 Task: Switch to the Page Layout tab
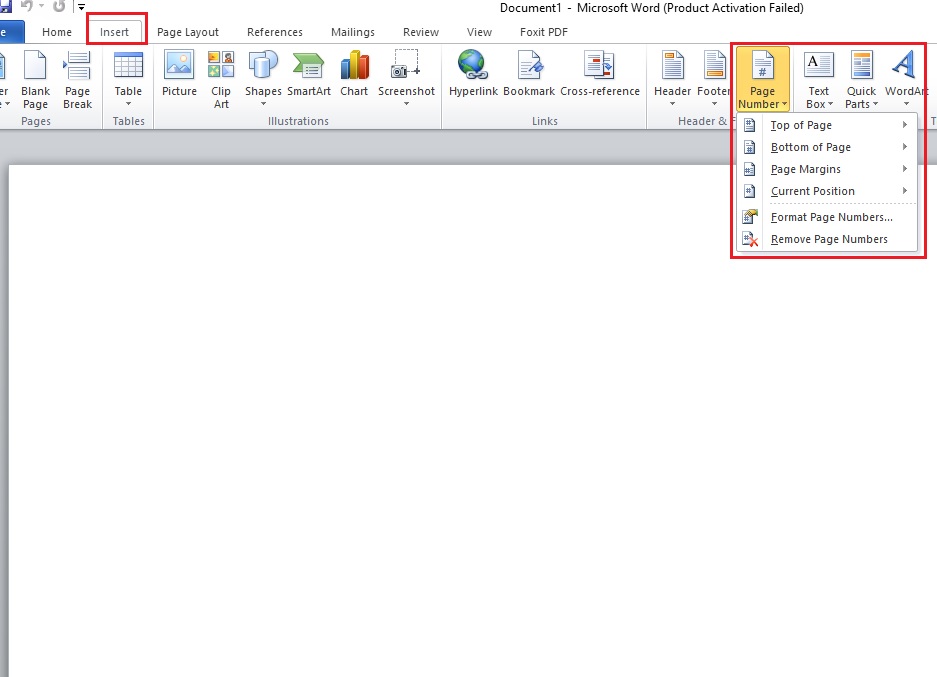tap(188, 32)
